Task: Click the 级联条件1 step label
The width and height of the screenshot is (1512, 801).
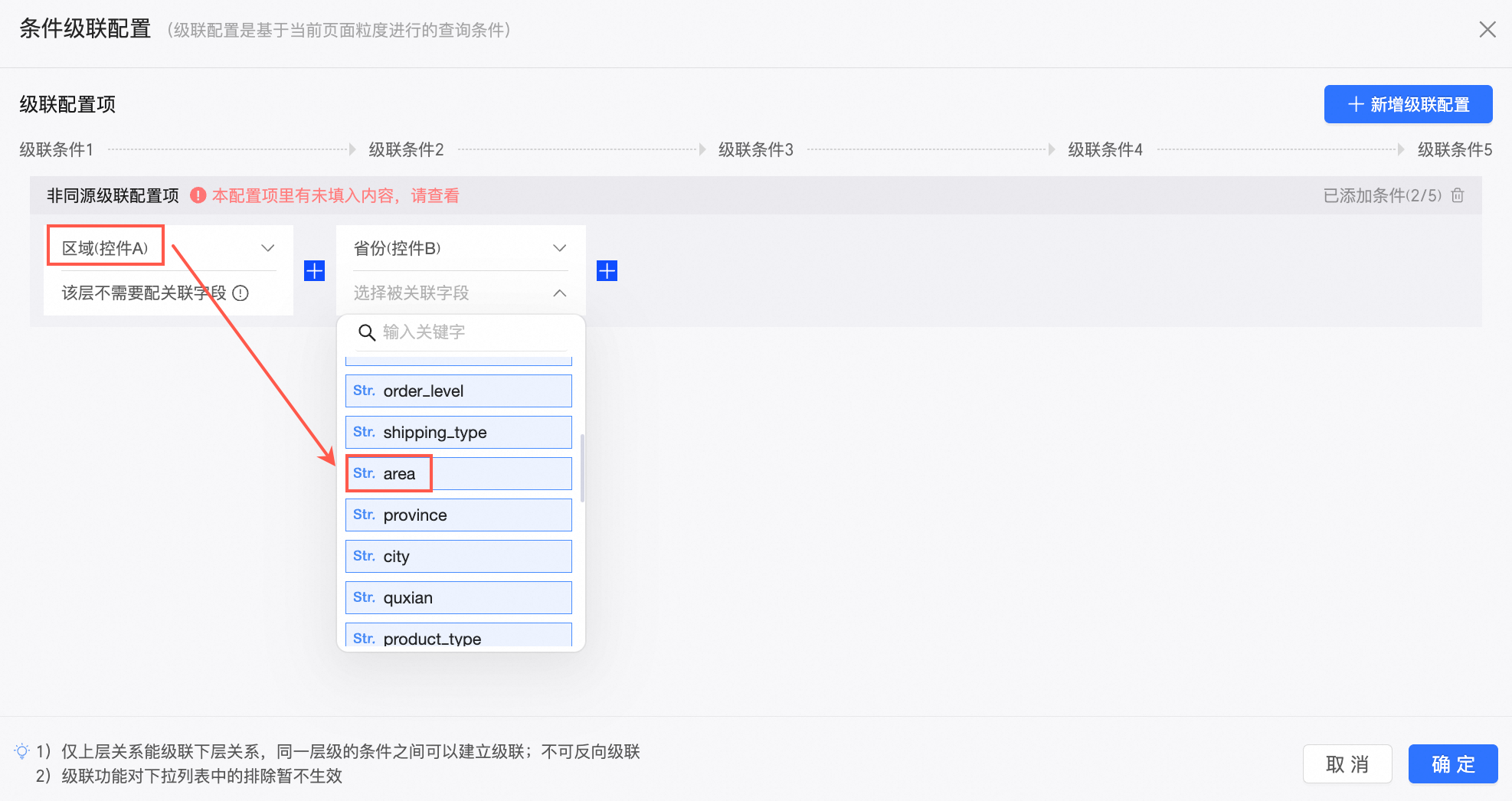Action: (x=56, y=149)
